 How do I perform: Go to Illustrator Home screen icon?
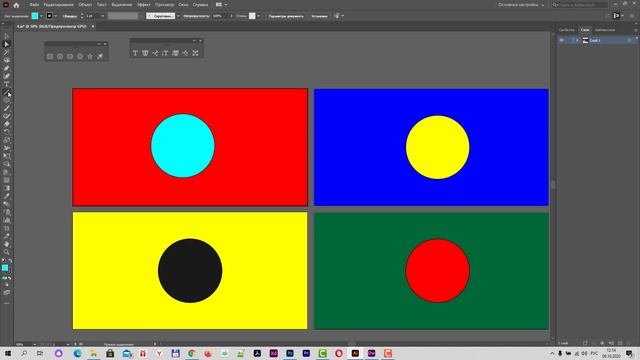[16, 5]
